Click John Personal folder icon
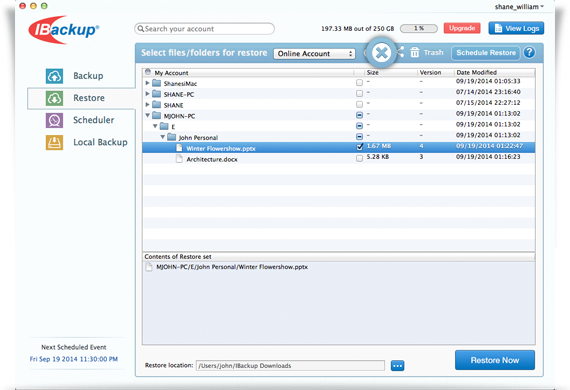 [172, 137]
